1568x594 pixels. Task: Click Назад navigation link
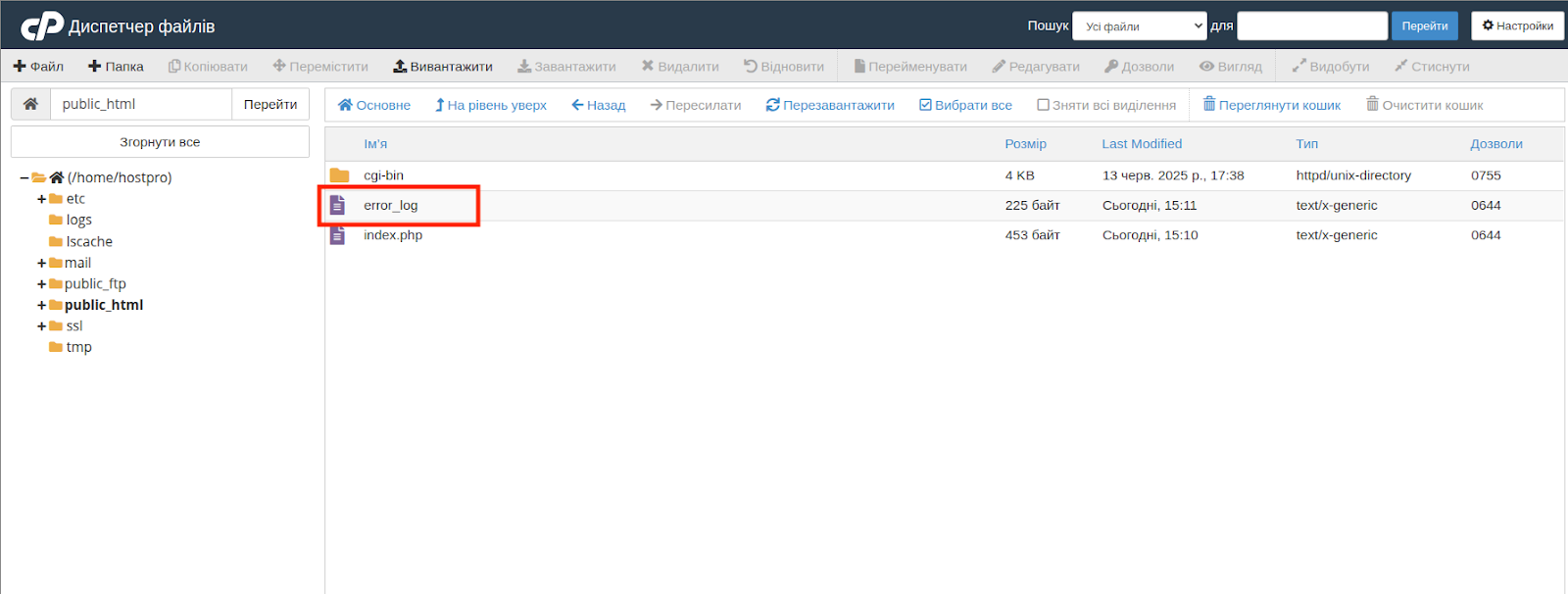[599, 105]
